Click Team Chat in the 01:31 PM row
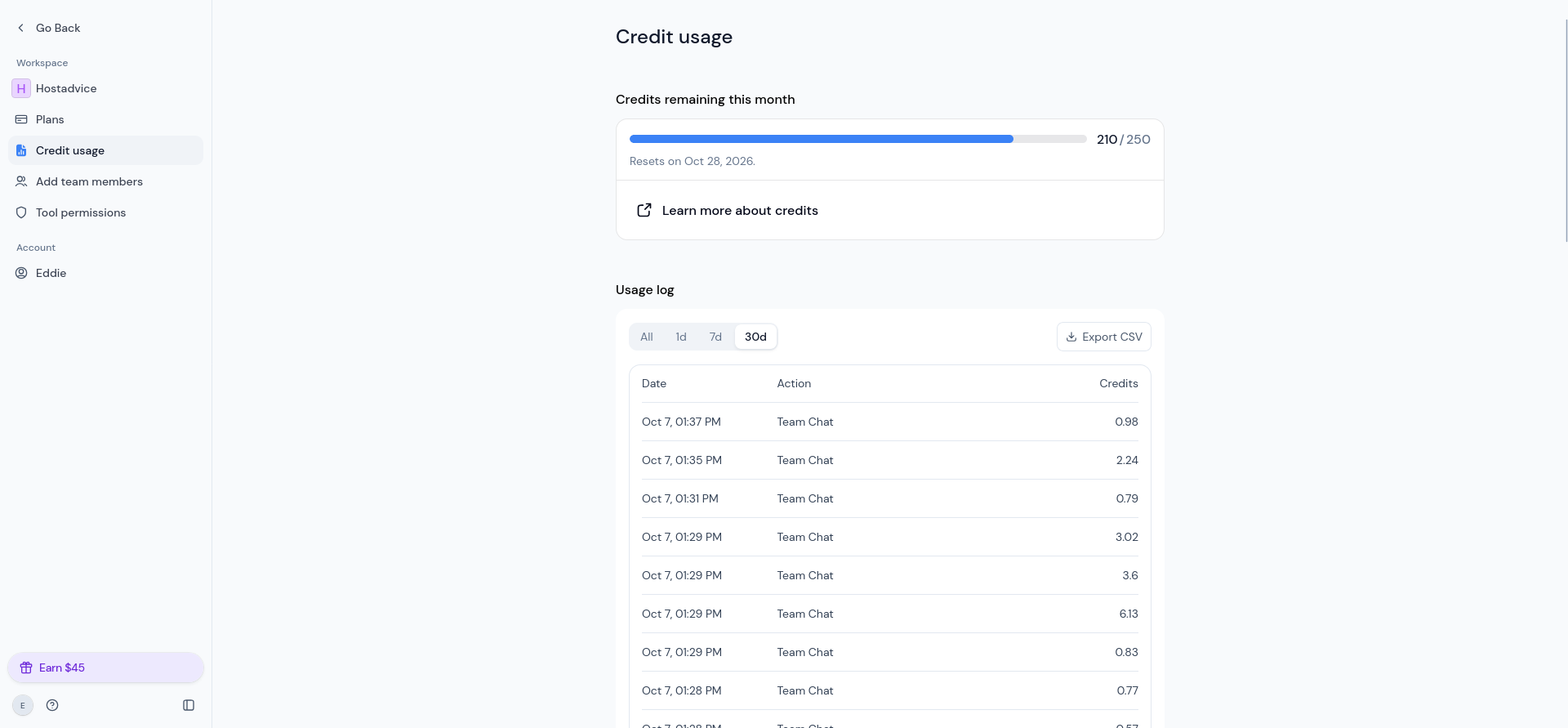 [x=805, y=498]
